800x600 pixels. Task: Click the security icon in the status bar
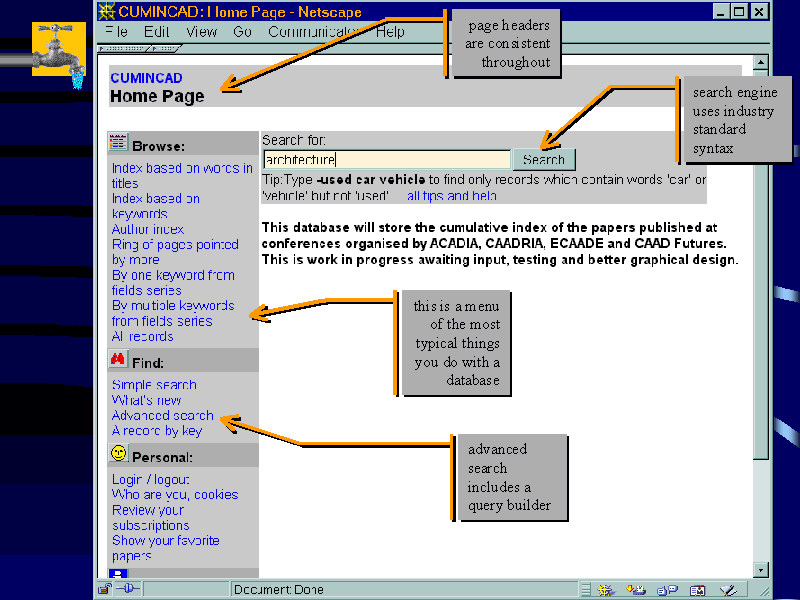point(104,588)
